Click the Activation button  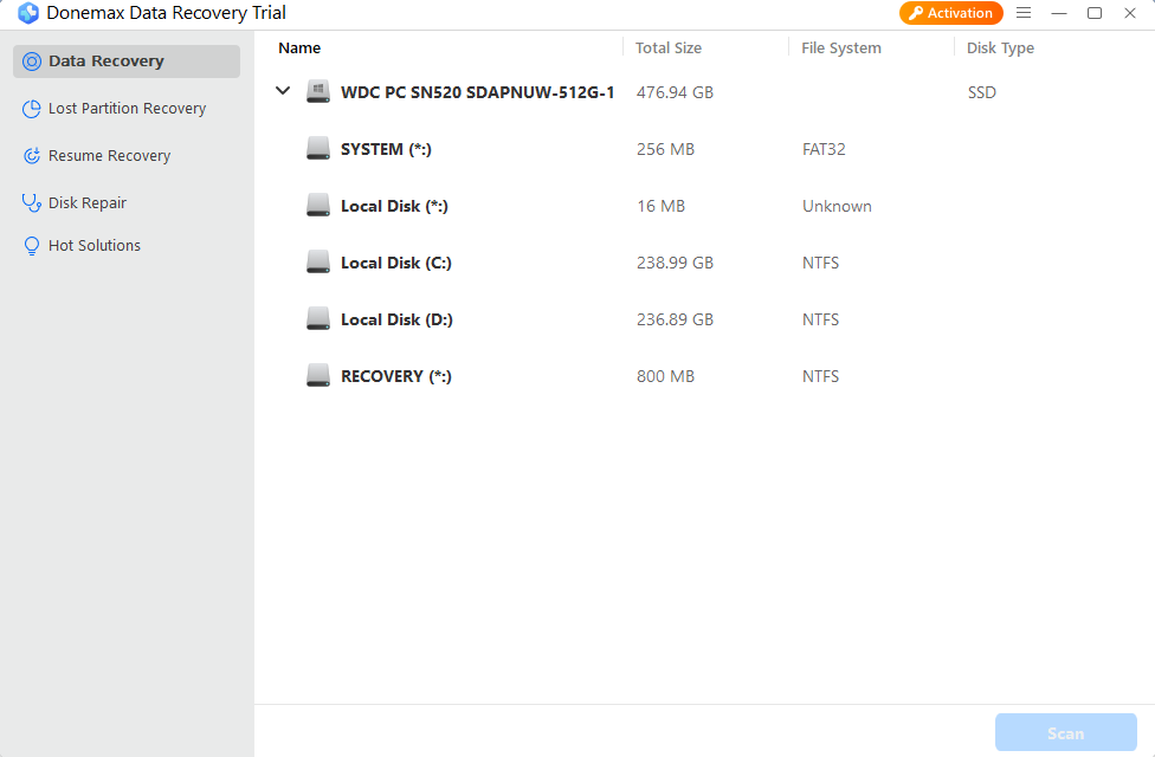(951, 13)
